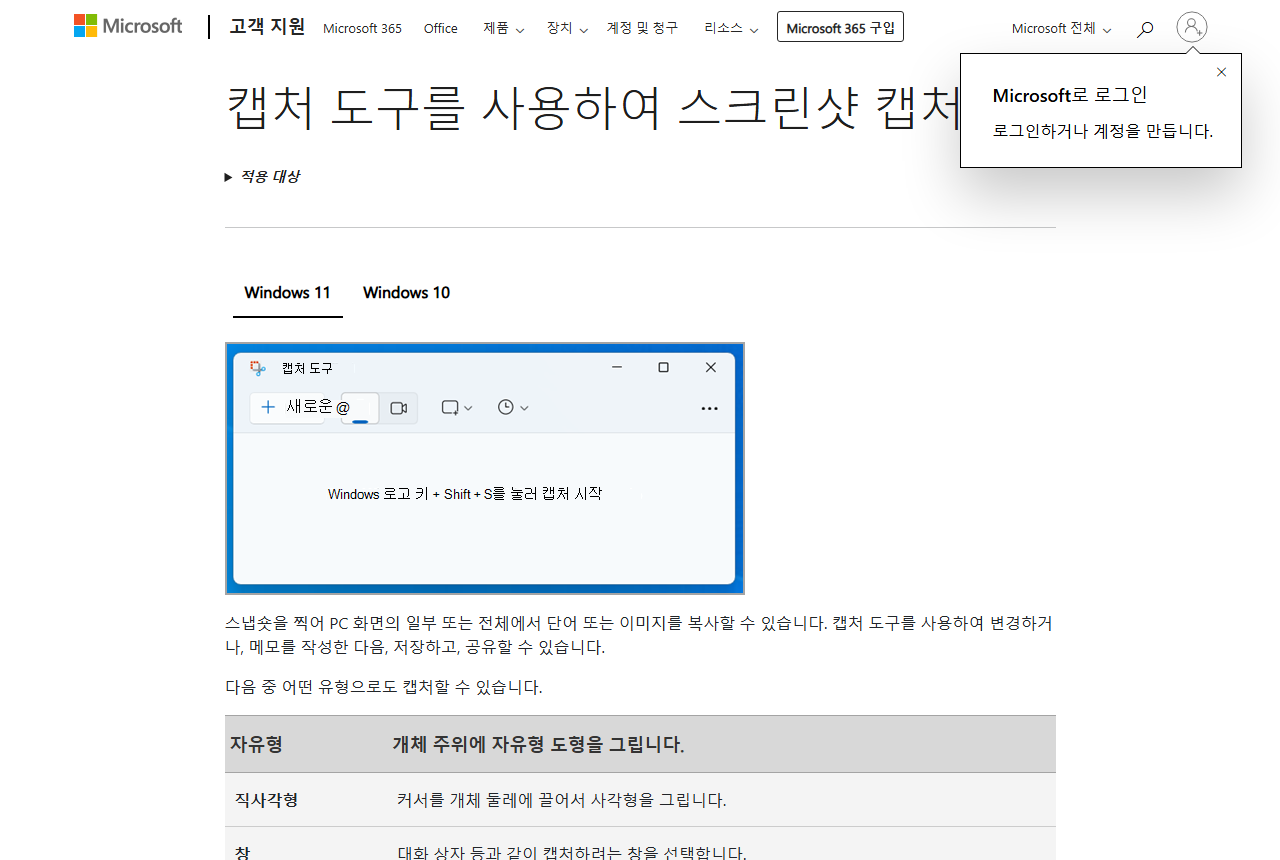
Task: Click the Microsoft logo
Action: [128, 26]
